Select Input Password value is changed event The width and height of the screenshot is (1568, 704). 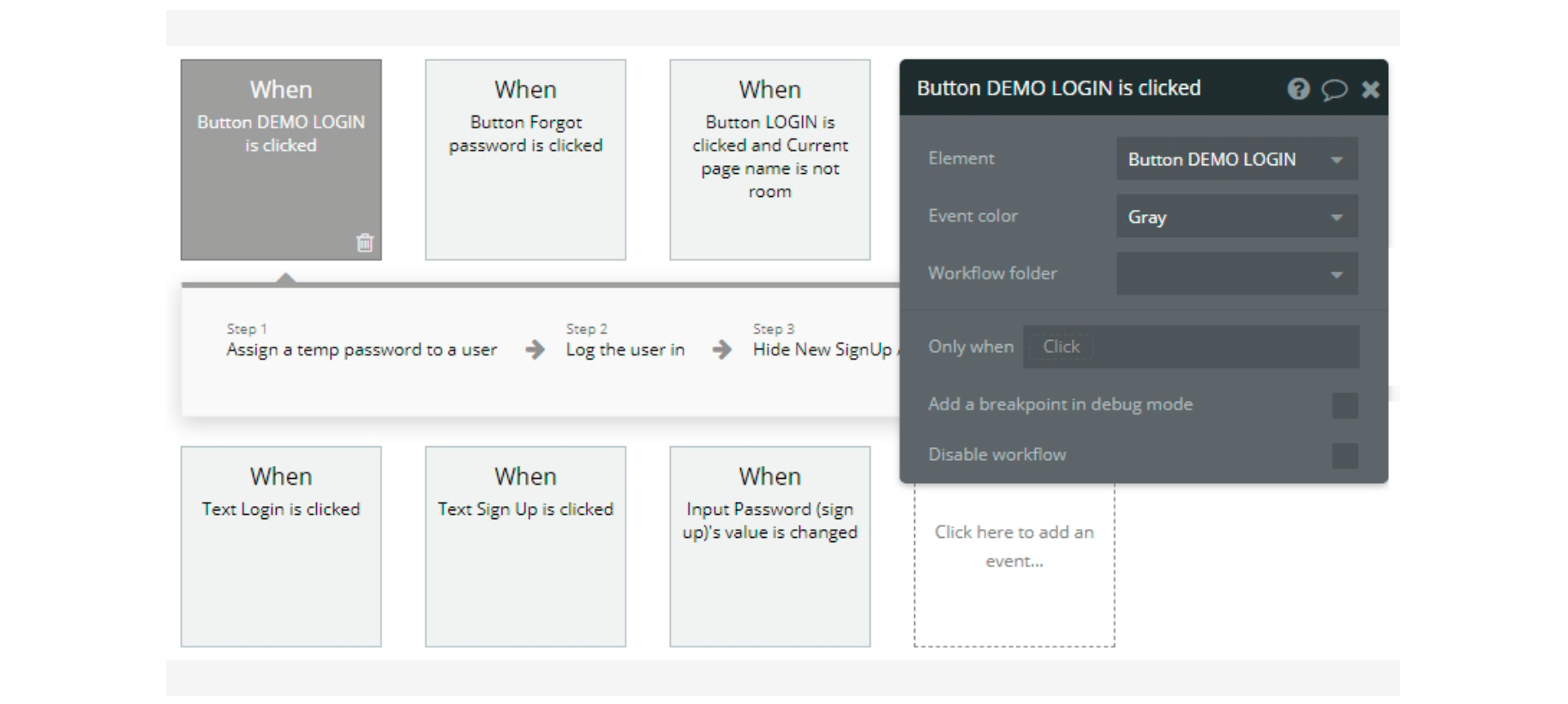769,546
